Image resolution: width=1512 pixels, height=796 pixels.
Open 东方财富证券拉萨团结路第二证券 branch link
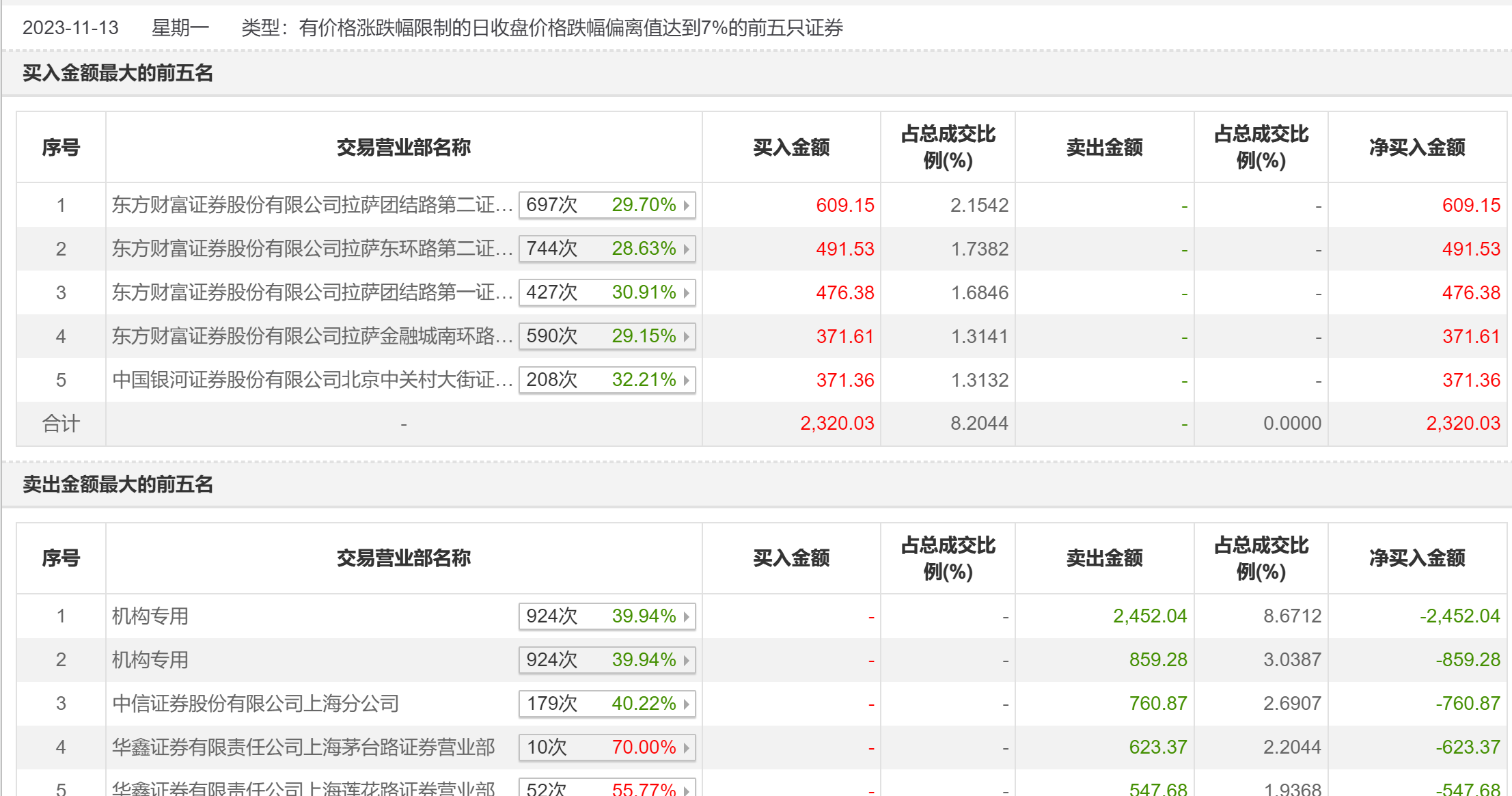[312, 205]
